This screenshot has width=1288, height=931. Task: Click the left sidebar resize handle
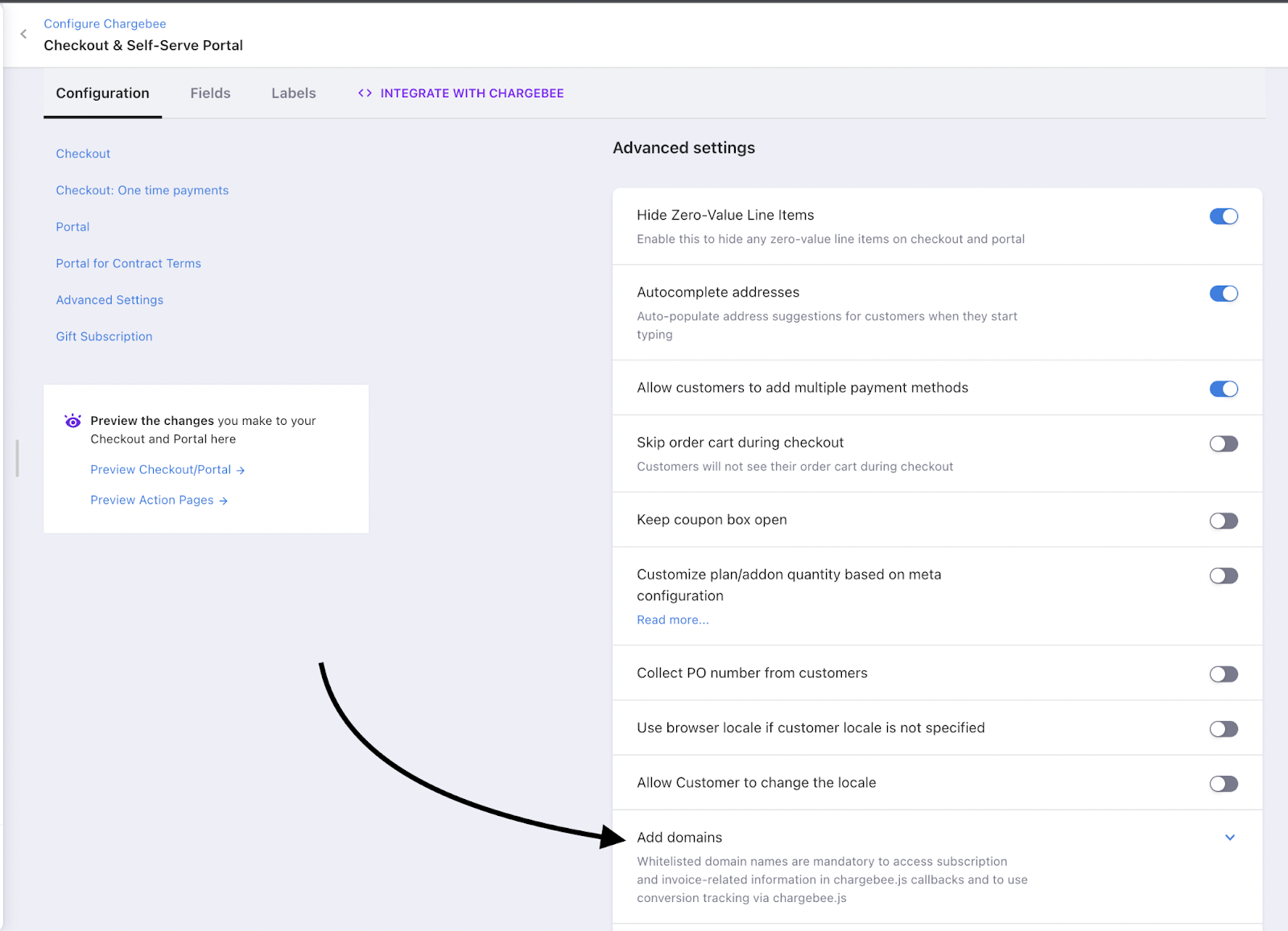pos(17,458)
